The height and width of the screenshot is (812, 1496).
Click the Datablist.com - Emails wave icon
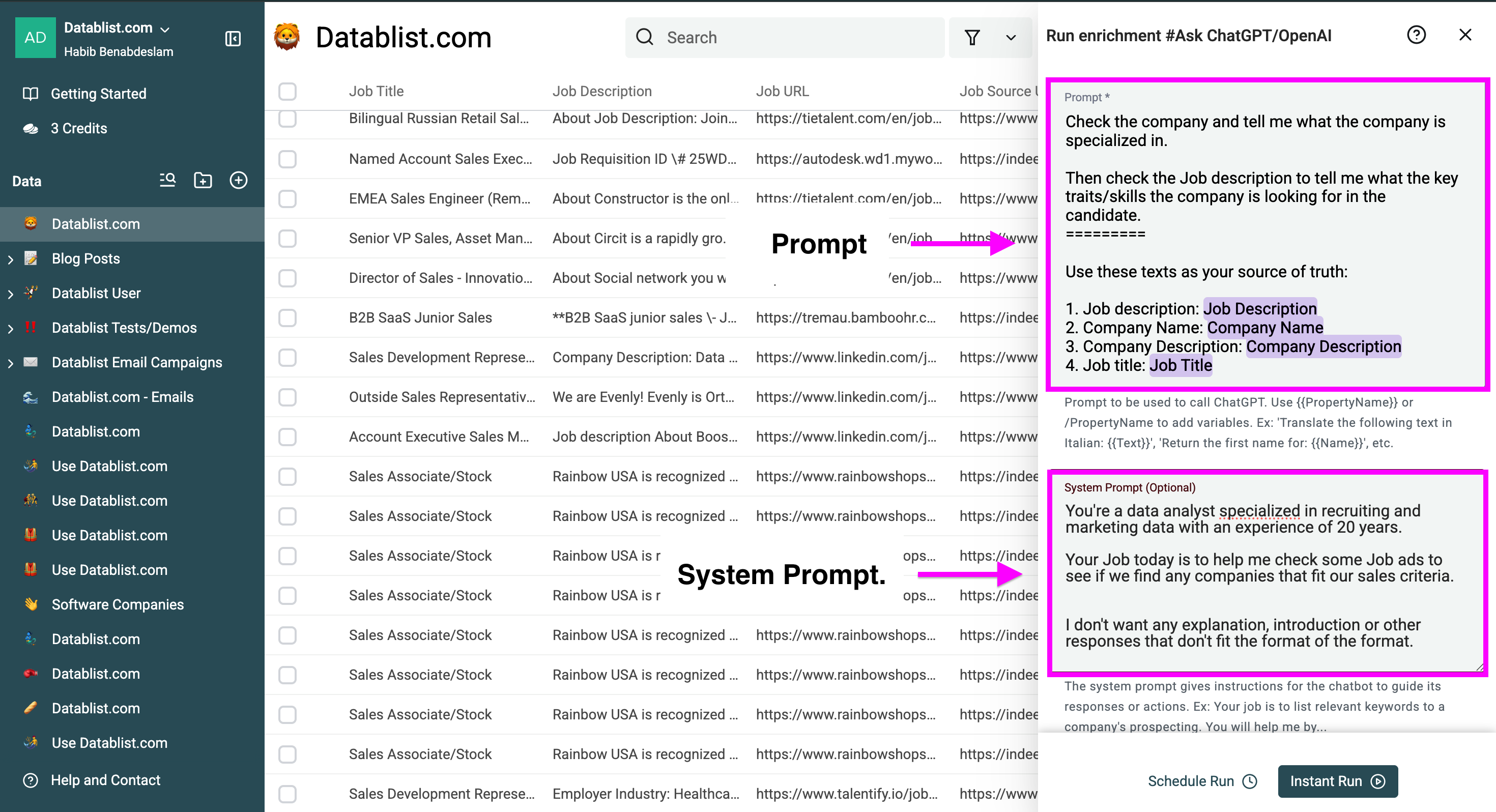30,397
